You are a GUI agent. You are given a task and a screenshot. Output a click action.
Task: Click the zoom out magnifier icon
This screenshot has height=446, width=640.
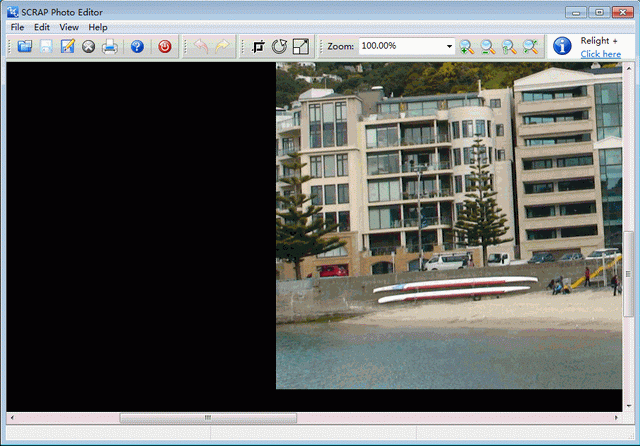tap(488, 47)
